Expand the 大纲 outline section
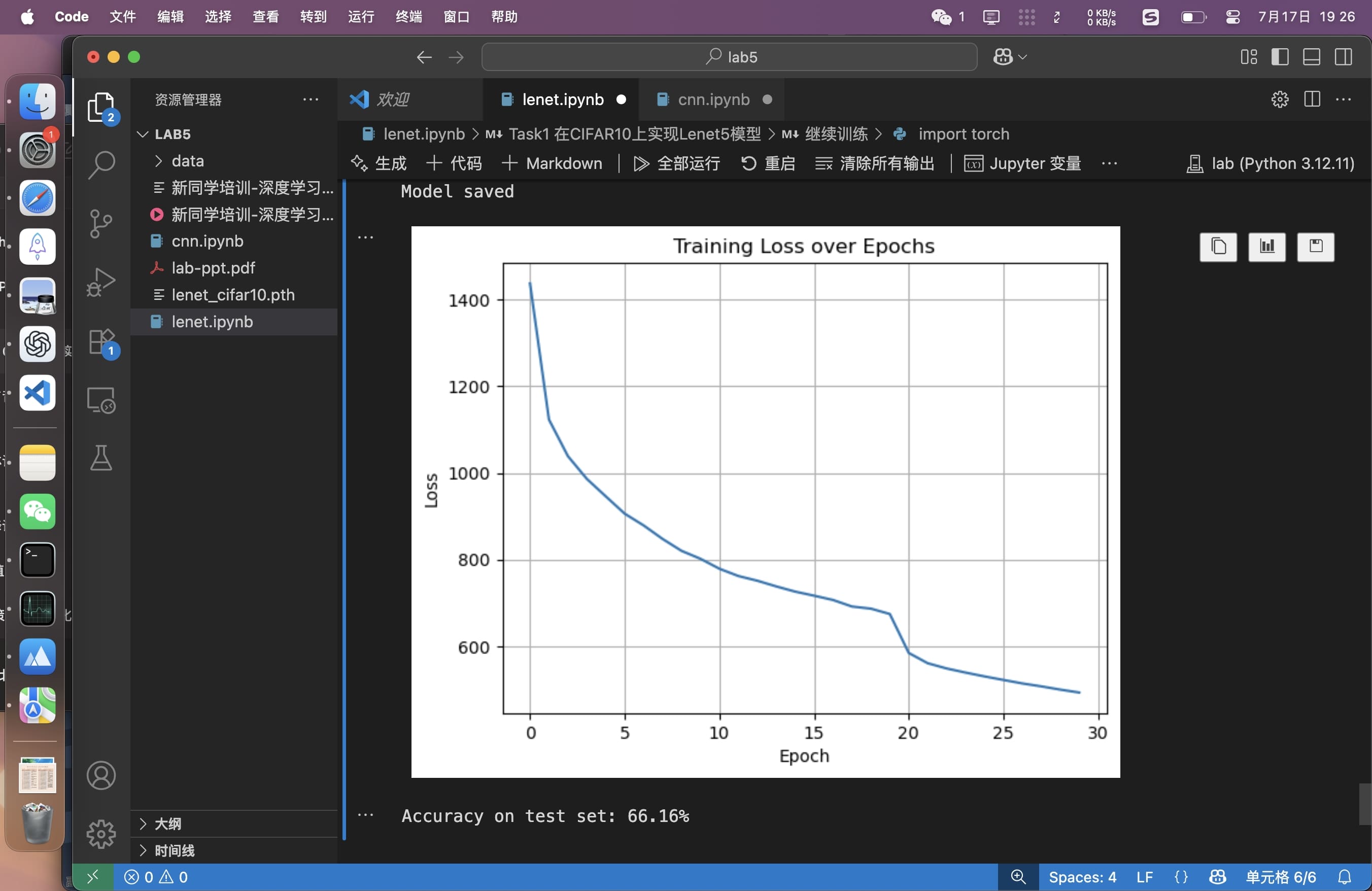Image resolution: width=1372 pixels, height=891 pixels. click(168, 824)
